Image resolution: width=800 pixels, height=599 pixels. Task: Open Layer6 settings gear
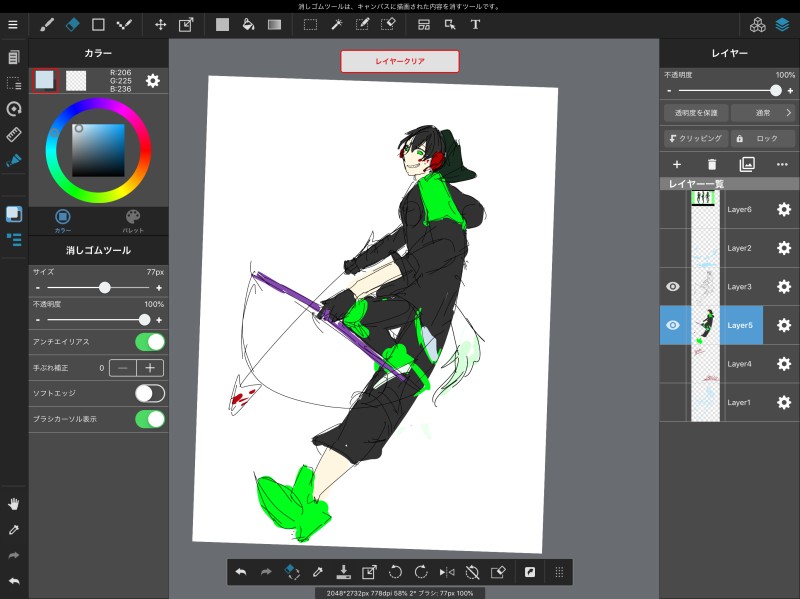click(x=784, y=209)
